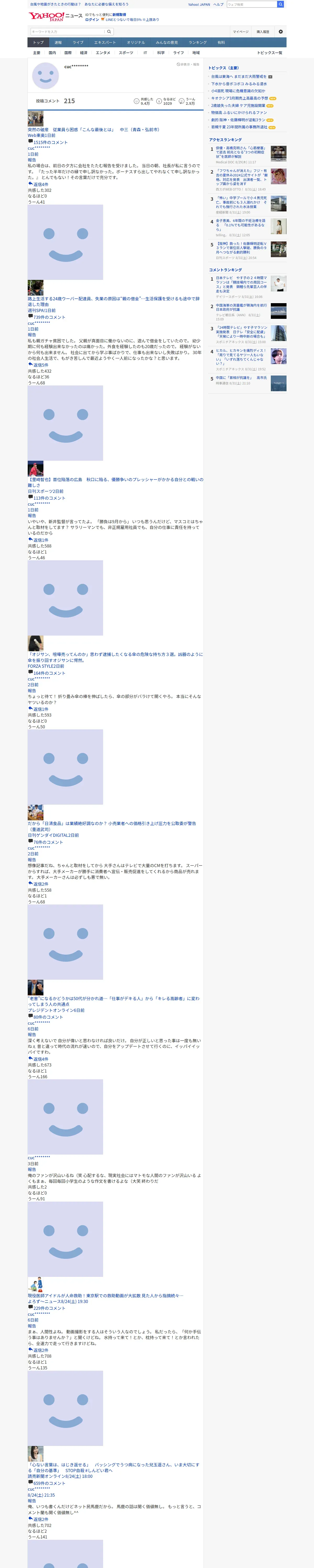Click the 1515件のコメント speech bubble icon

pyautogui.click(x=31, y=141)
